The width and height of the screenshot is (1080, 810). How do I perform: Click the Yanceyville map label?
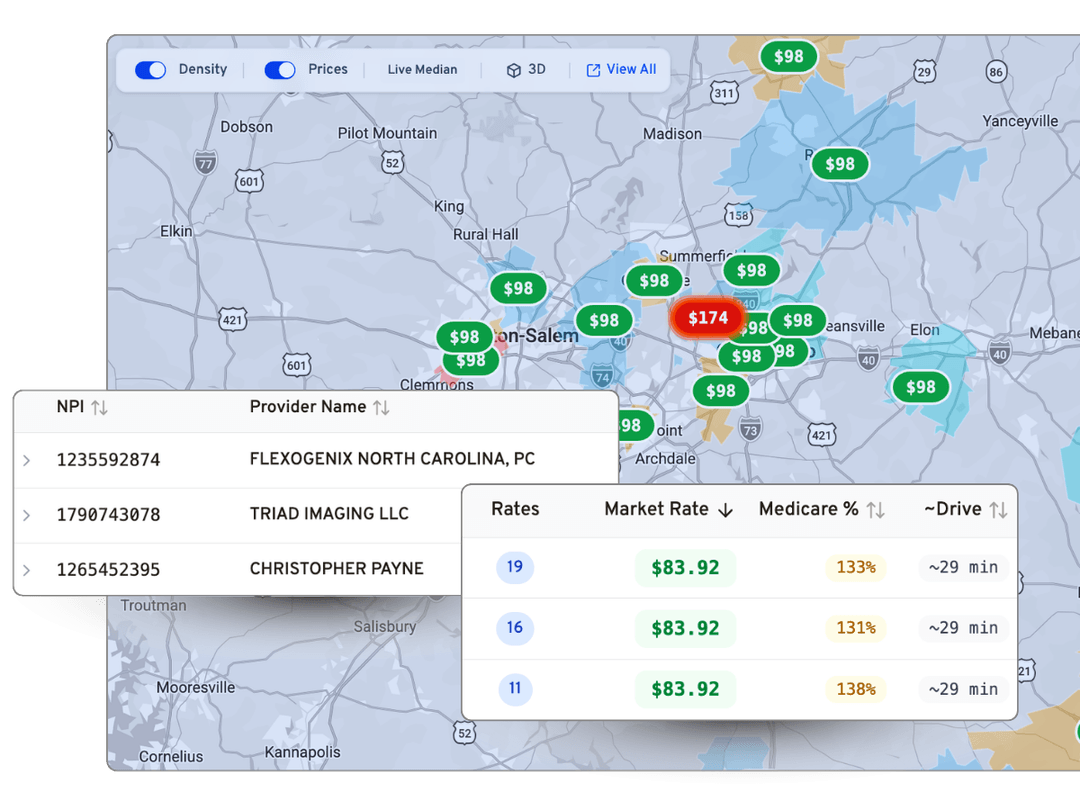point(1020,121)
